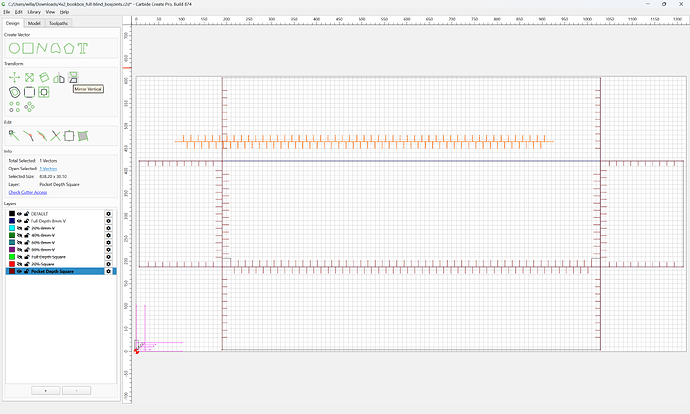Image resolution: width=690 pixels, height=414 pixels.
Task: Show the Full Depth Square layer
Action: [19, 257]
